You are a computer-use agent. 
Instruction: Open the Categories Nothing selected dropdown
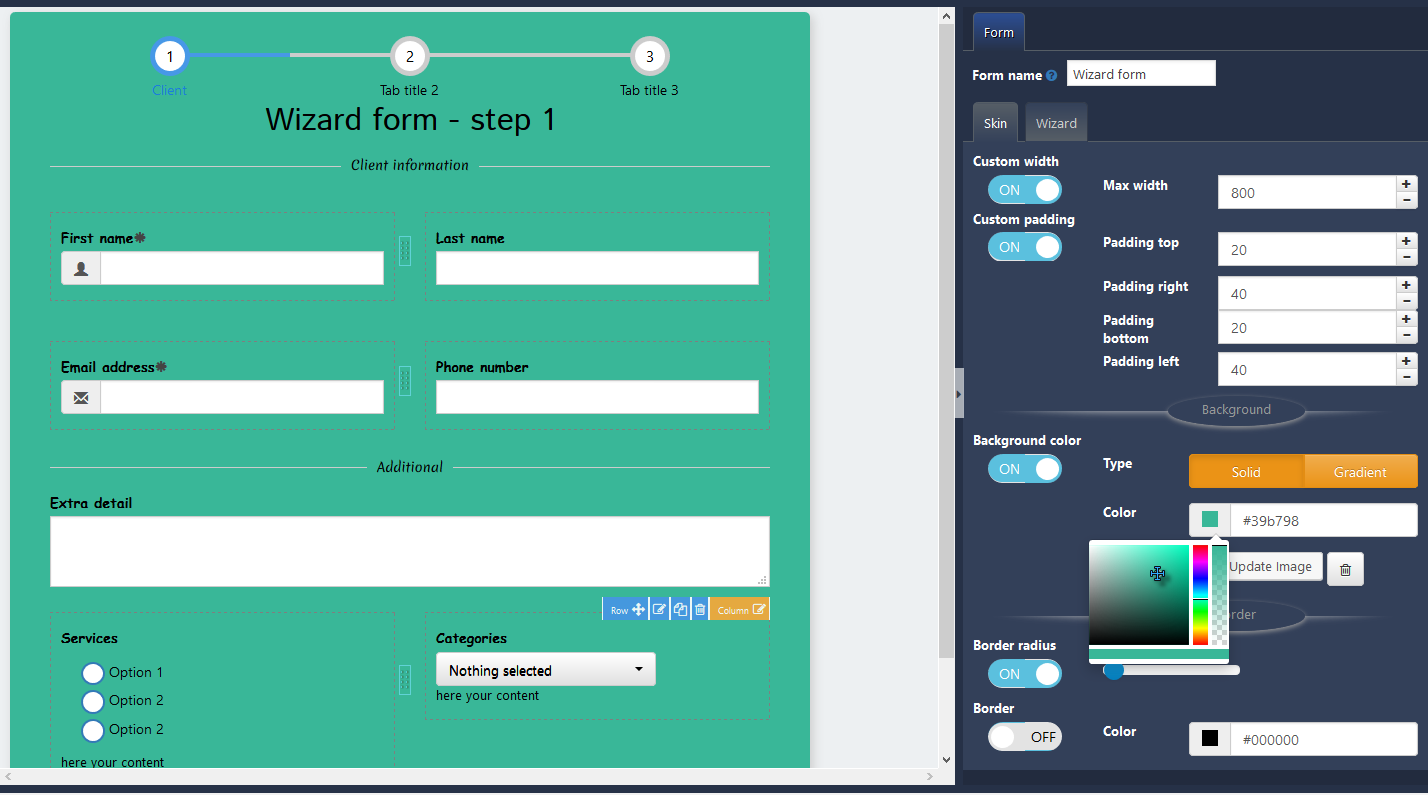click(546, 670)
